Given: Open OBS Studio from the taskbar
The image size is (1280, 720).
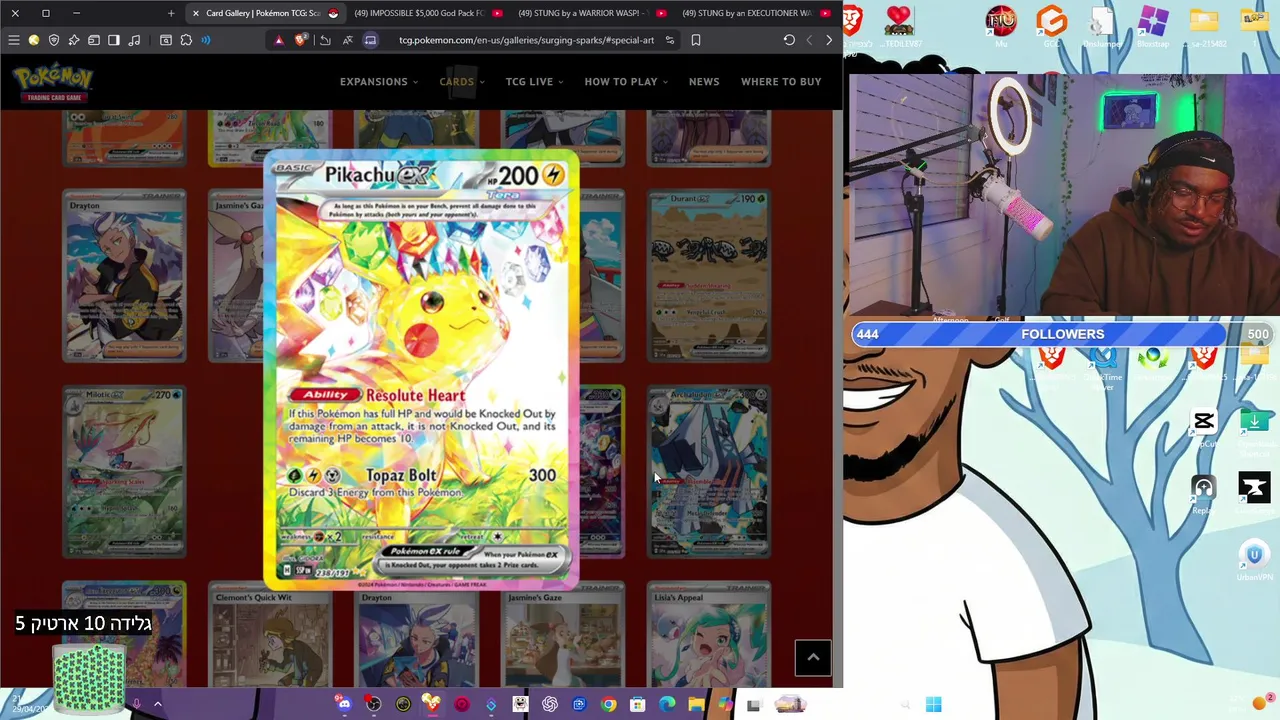Looking at the screenshot, I should 373,704.
